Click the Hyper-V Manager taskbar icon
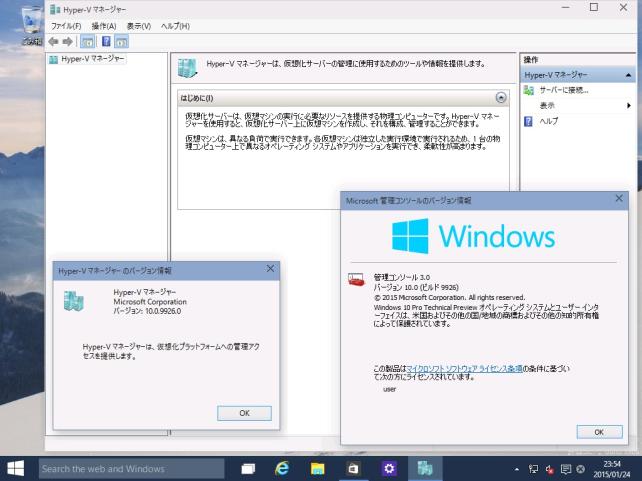The width and height of the screenshot is (642, 481). (425, 469)
